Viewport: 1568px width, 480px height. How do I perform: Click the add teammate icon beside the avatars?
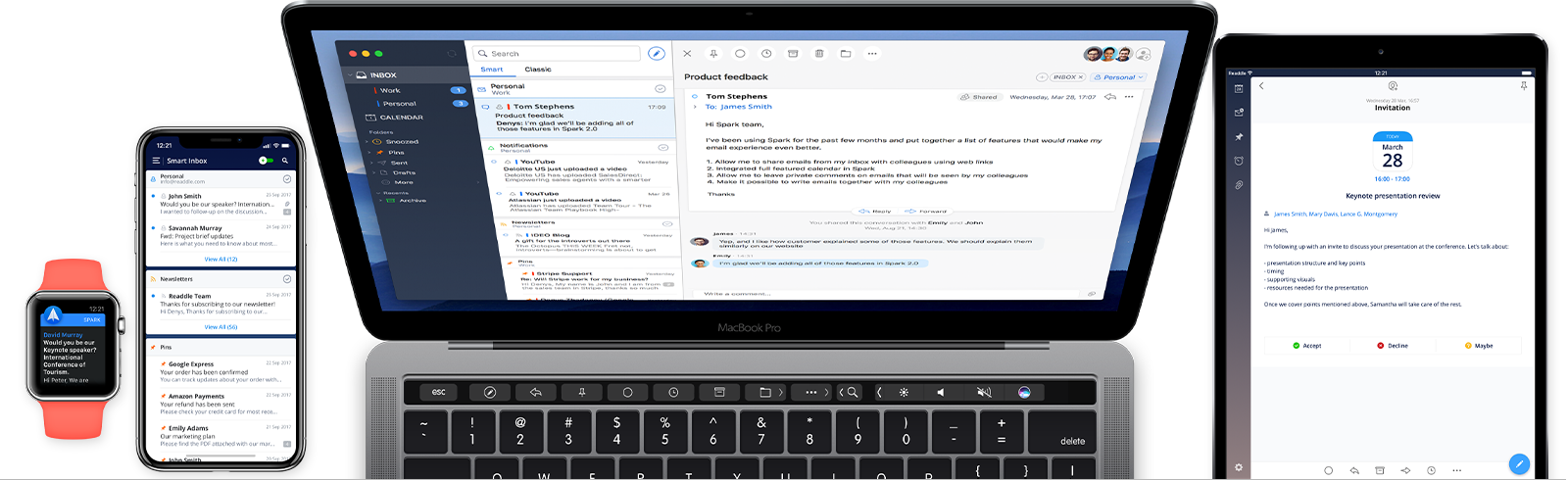pos(1143,54)
